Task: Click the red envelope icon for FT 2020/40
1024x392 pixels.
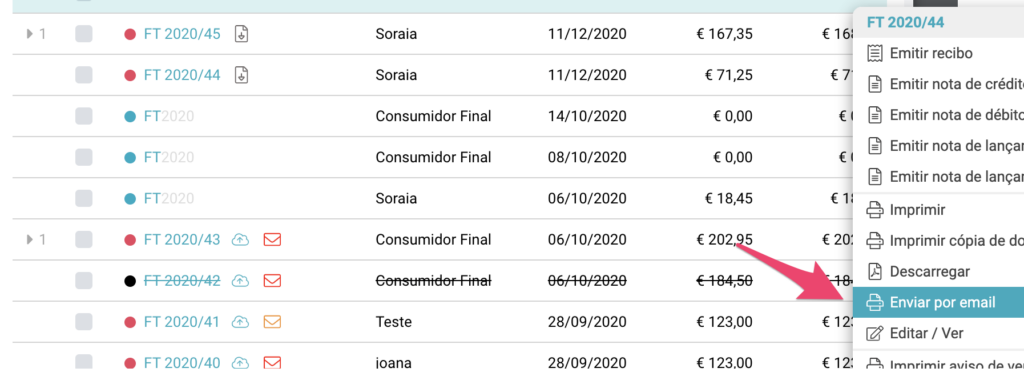Action: pyautogui.click(x=272, y=363)
